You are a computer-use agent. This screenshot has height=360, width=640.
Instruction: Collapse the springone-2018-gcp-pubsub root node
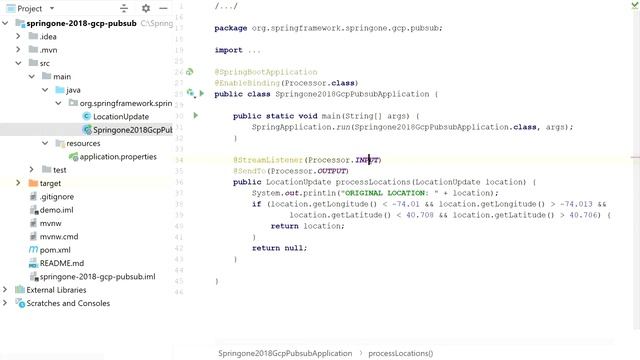point(5,23)
